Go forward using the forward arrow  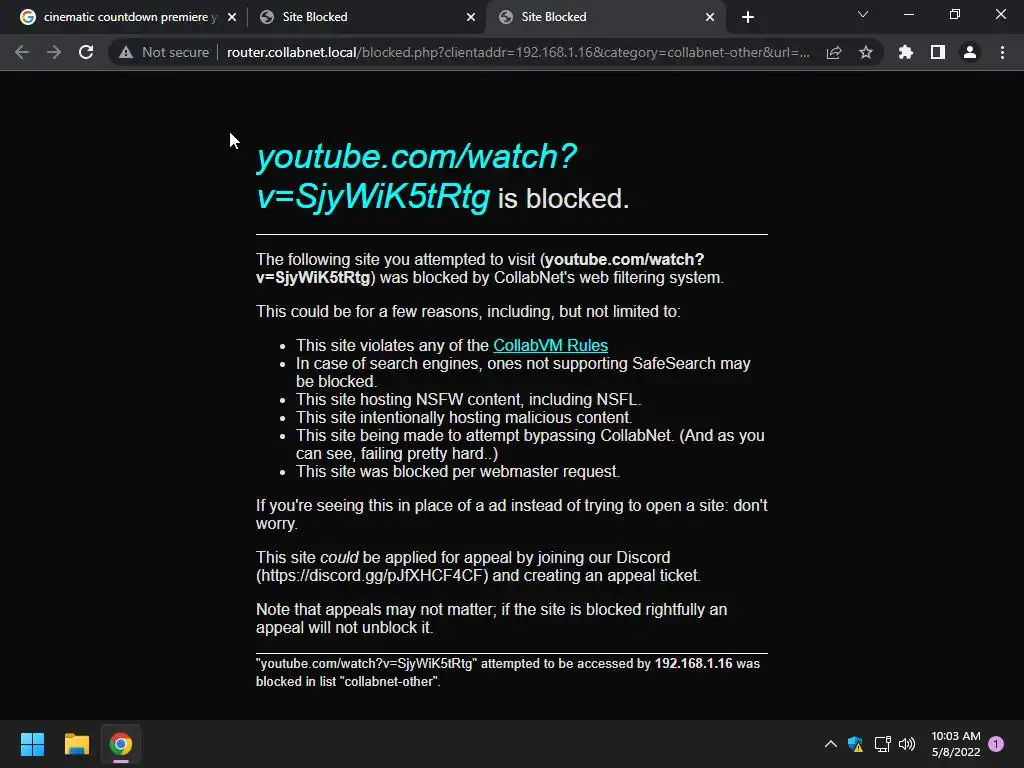click(54, 52)
